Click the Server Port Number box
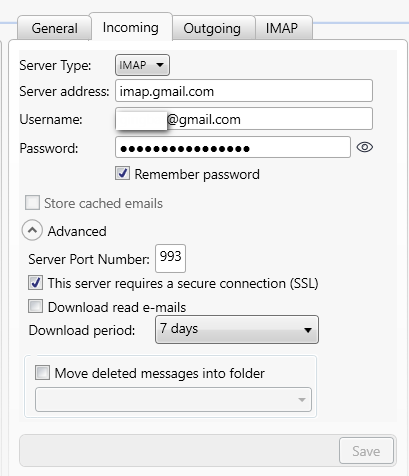This screenshot has height=476, width=409. pos(170,258)
